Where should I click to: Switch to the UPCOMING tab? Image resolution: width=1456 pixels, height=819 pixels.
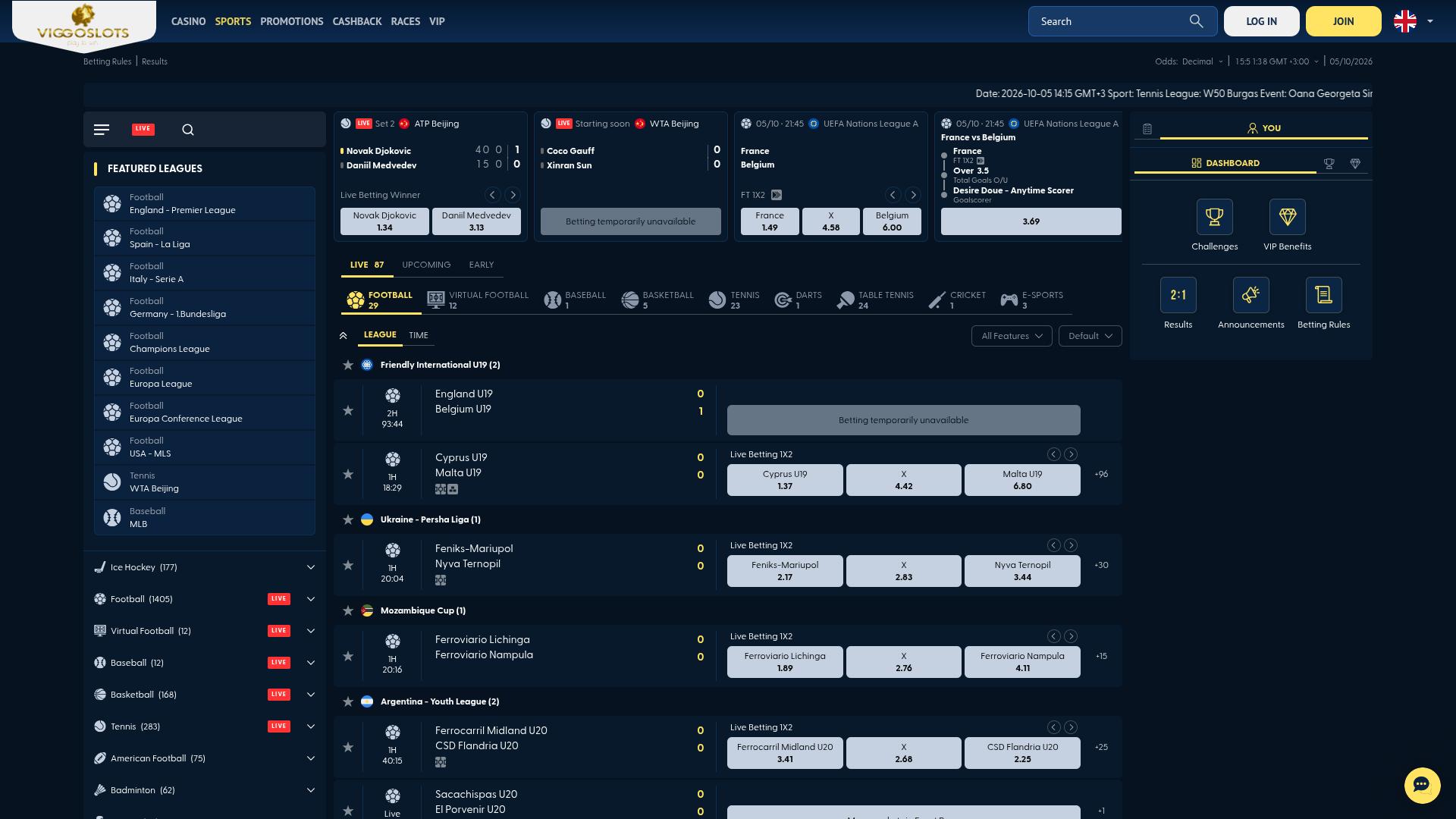[426, 265]
